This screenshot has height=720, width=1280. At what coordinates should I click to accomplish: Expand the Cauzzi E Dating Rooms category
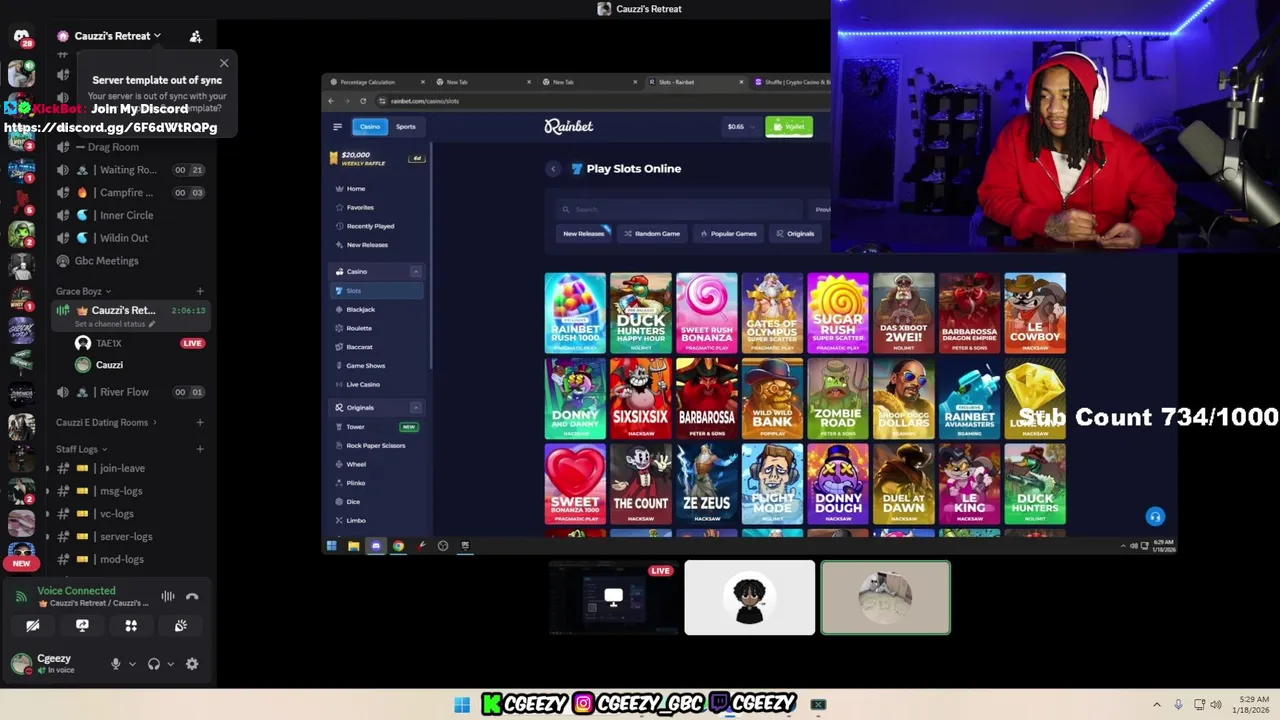106,423
